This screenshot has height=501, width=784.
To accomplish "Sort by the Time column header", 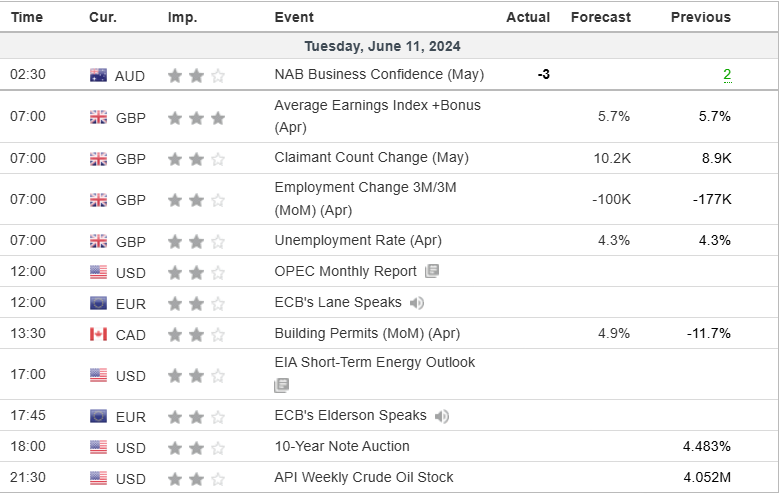I will [x=27, y=17].
